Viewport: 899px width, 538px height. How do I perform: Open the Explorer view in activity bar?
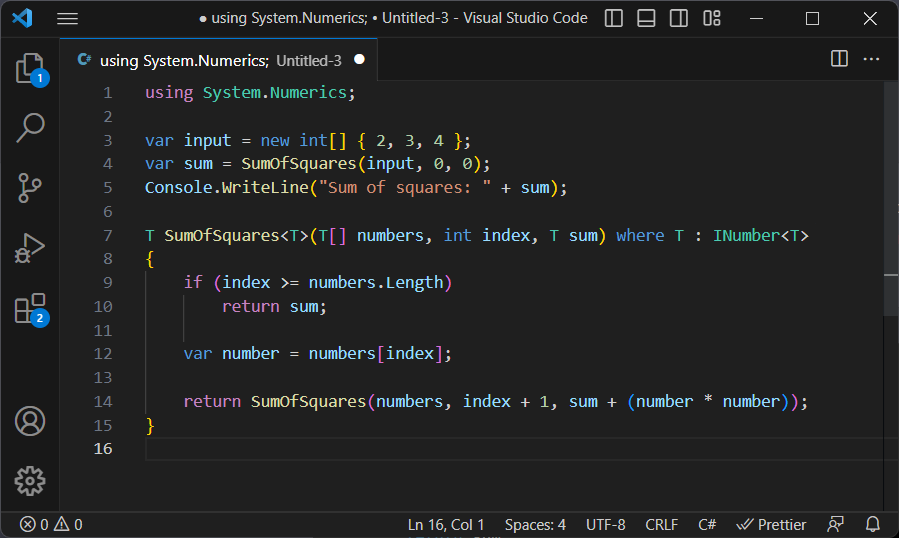coord(30,69)
